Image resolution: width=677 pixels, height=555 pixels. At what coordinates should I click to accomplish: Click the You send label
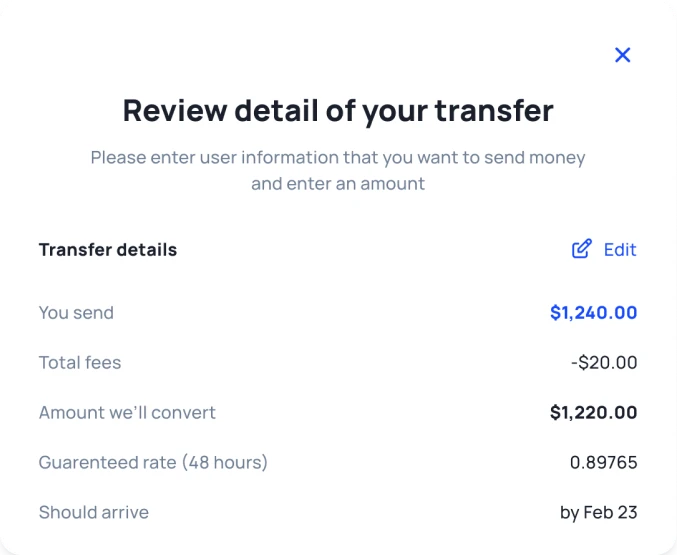tap(76, 313)
